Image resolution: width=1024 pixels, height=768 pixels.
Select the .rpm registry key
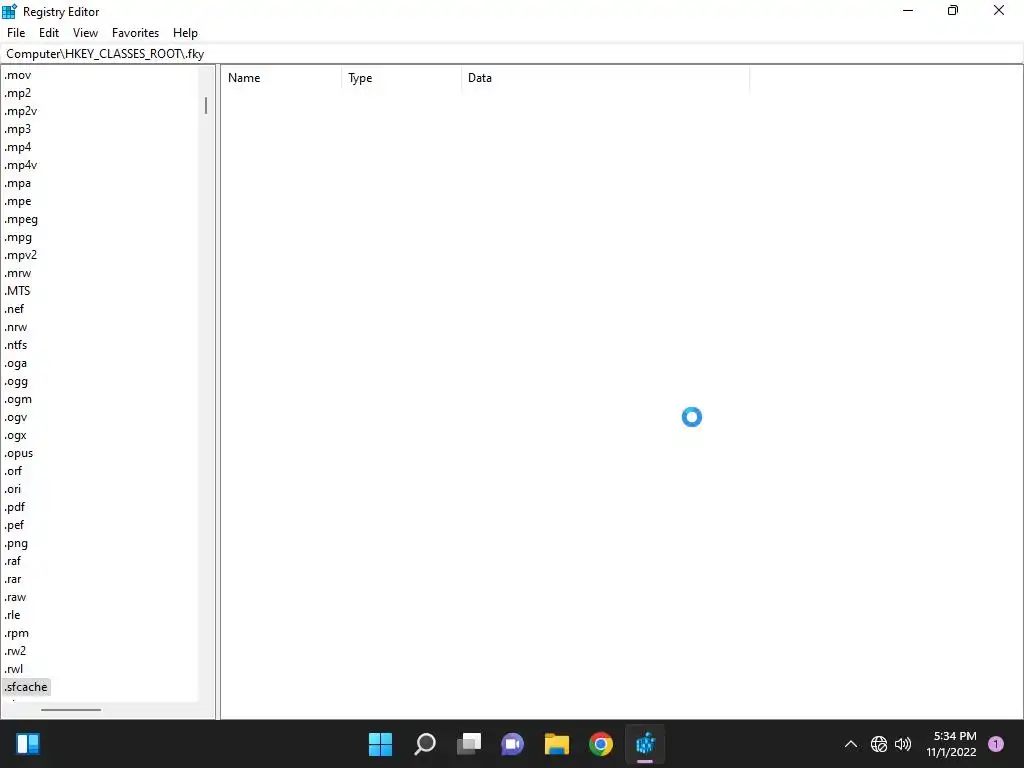[16, 633]
